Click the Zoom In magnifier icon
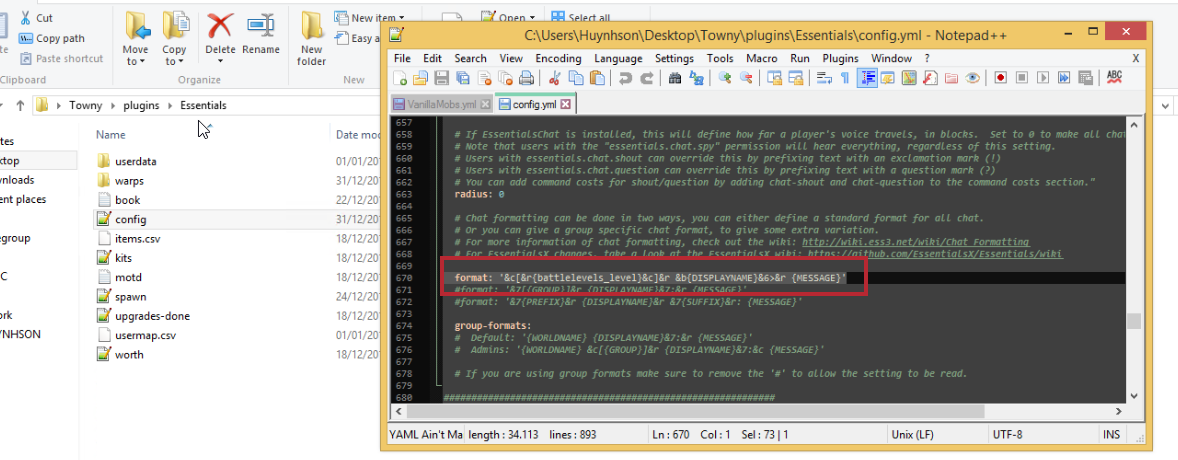The width and height of the screenshot is (1178, 460). [724, 78]
